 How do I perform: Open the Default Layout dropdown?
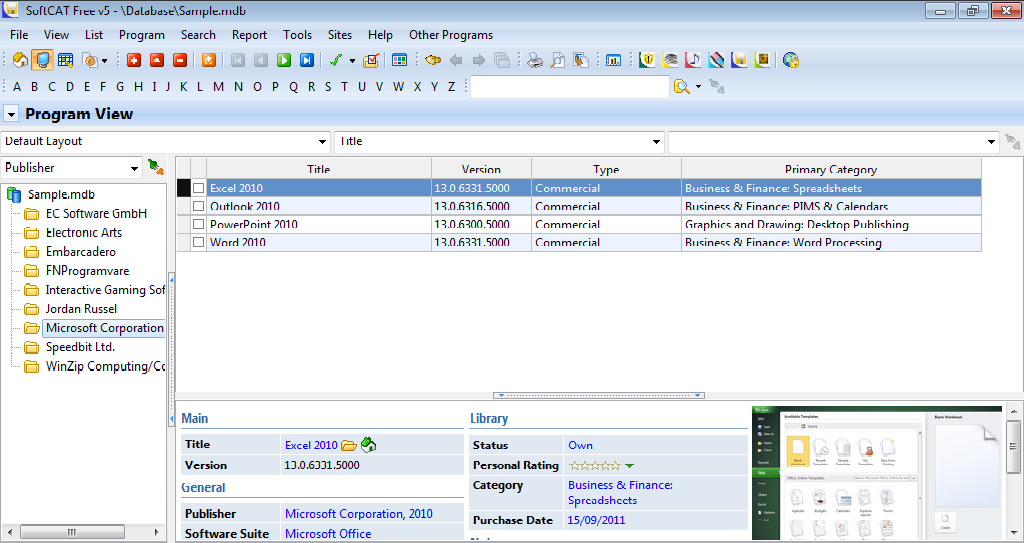[x=166, y=142]
